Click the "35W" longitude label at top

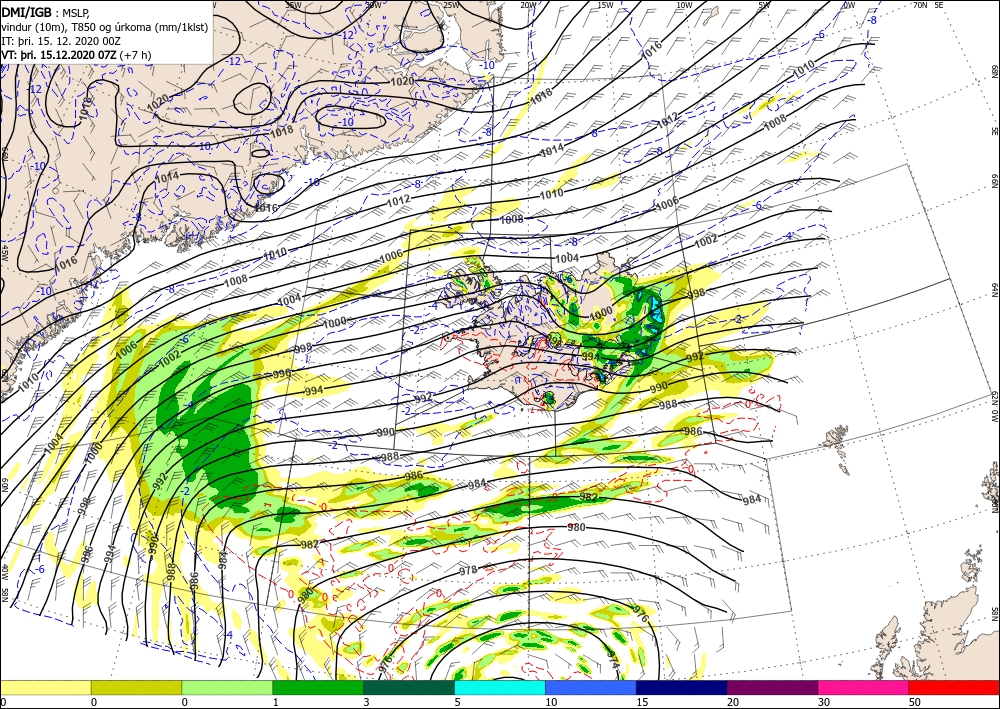click(x=293, y=4)
